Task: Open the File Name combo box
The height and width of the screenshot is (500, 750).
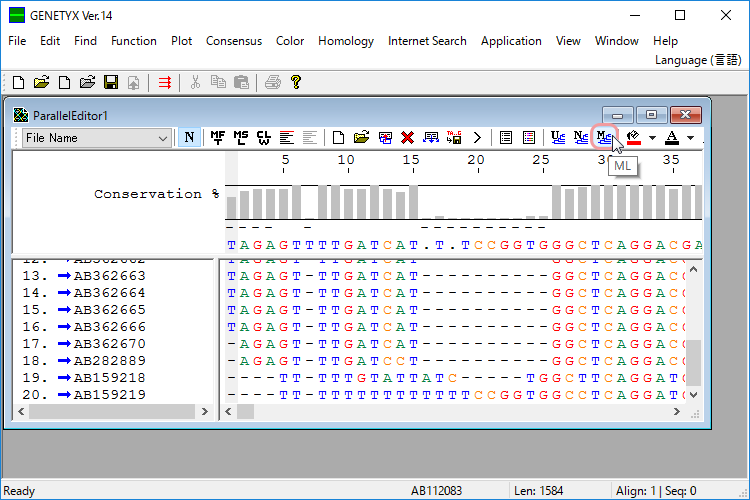Action: coord(97,138)
